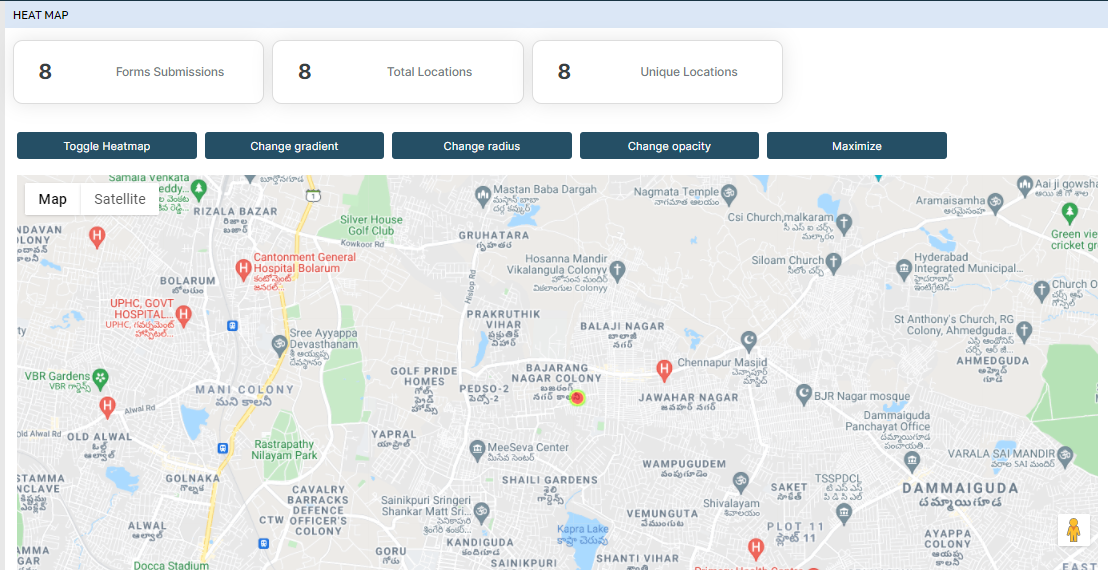
Task: Click the Sree Ayyappa Devasthanam temple icon
Action: [x=279, y=345]
